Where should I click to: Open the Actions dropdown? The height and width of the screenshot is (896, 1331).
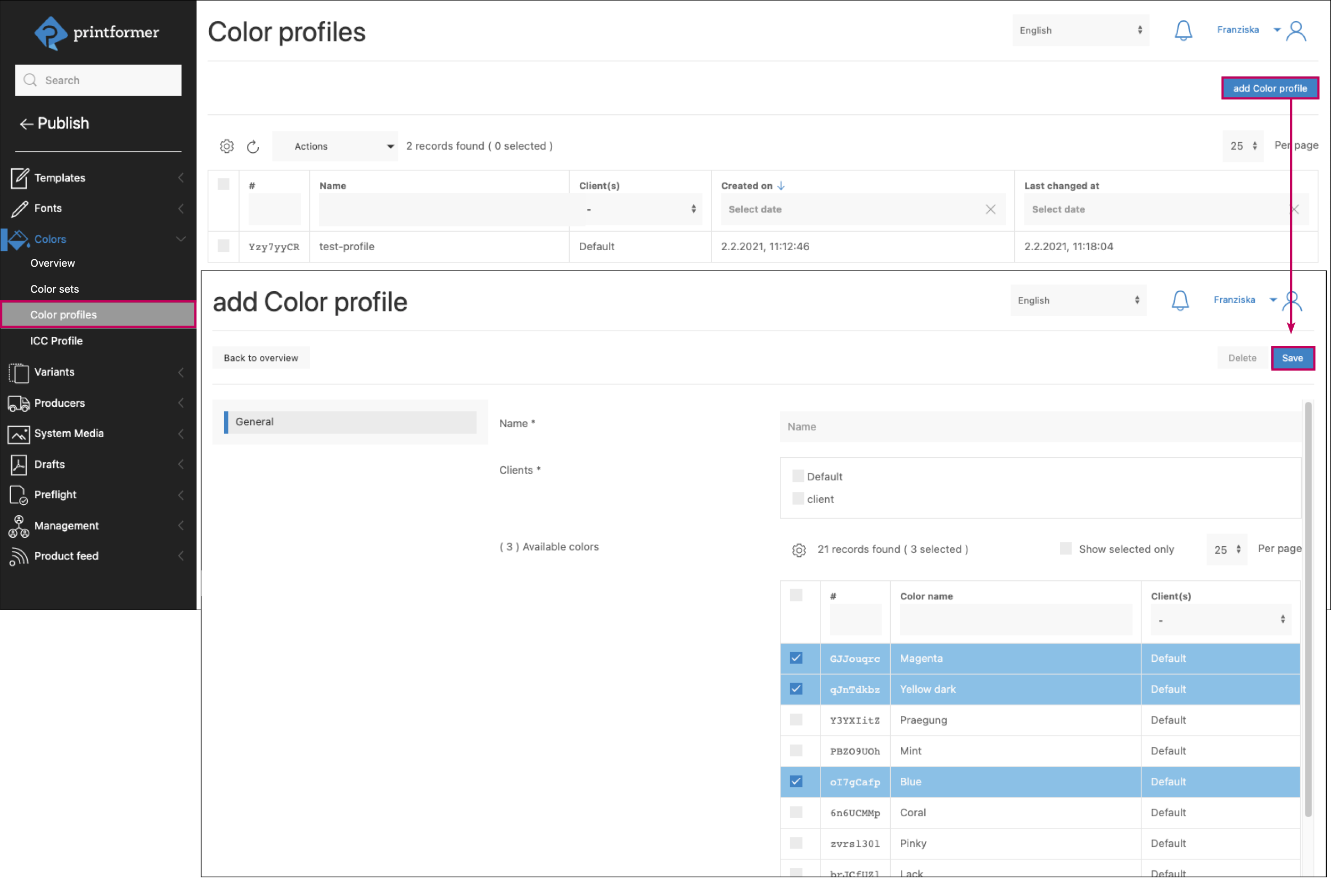335,146
